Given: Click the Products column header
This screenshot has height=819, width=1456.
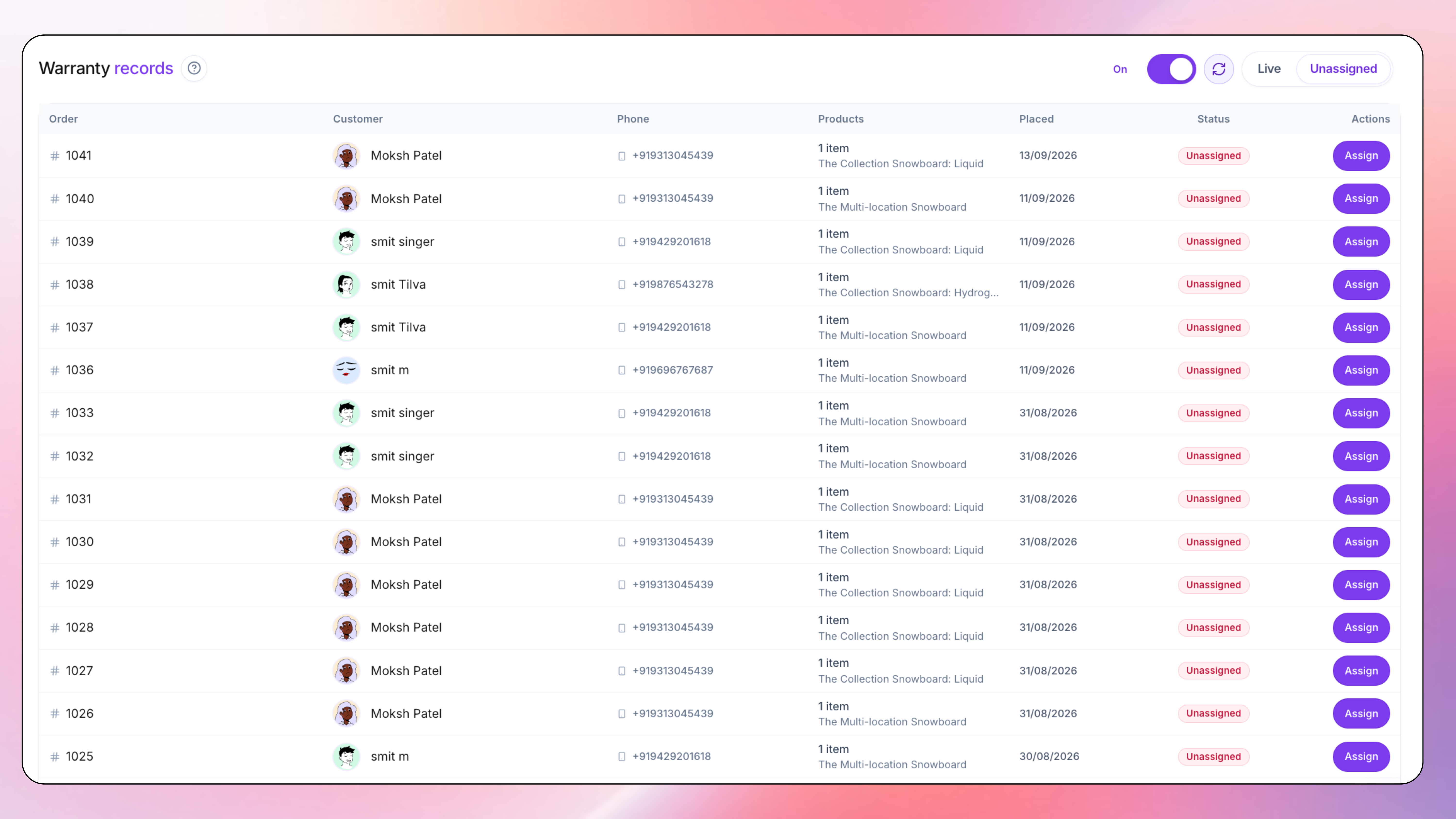Looking at the screenshot, I should (x=841, y=119).
